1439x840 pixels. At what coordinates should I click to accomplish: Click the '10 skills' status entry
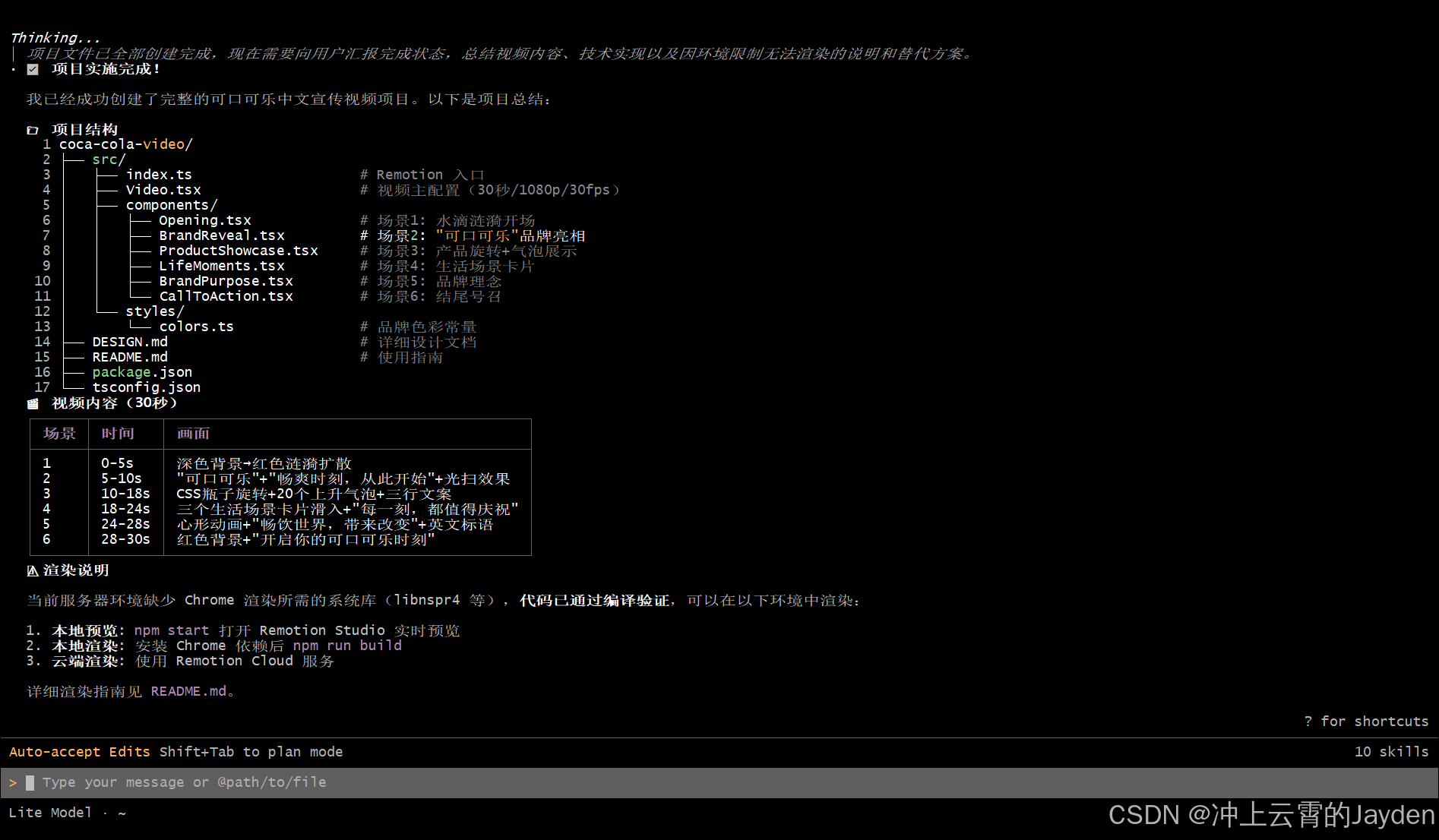click(x=1391, y=752)
